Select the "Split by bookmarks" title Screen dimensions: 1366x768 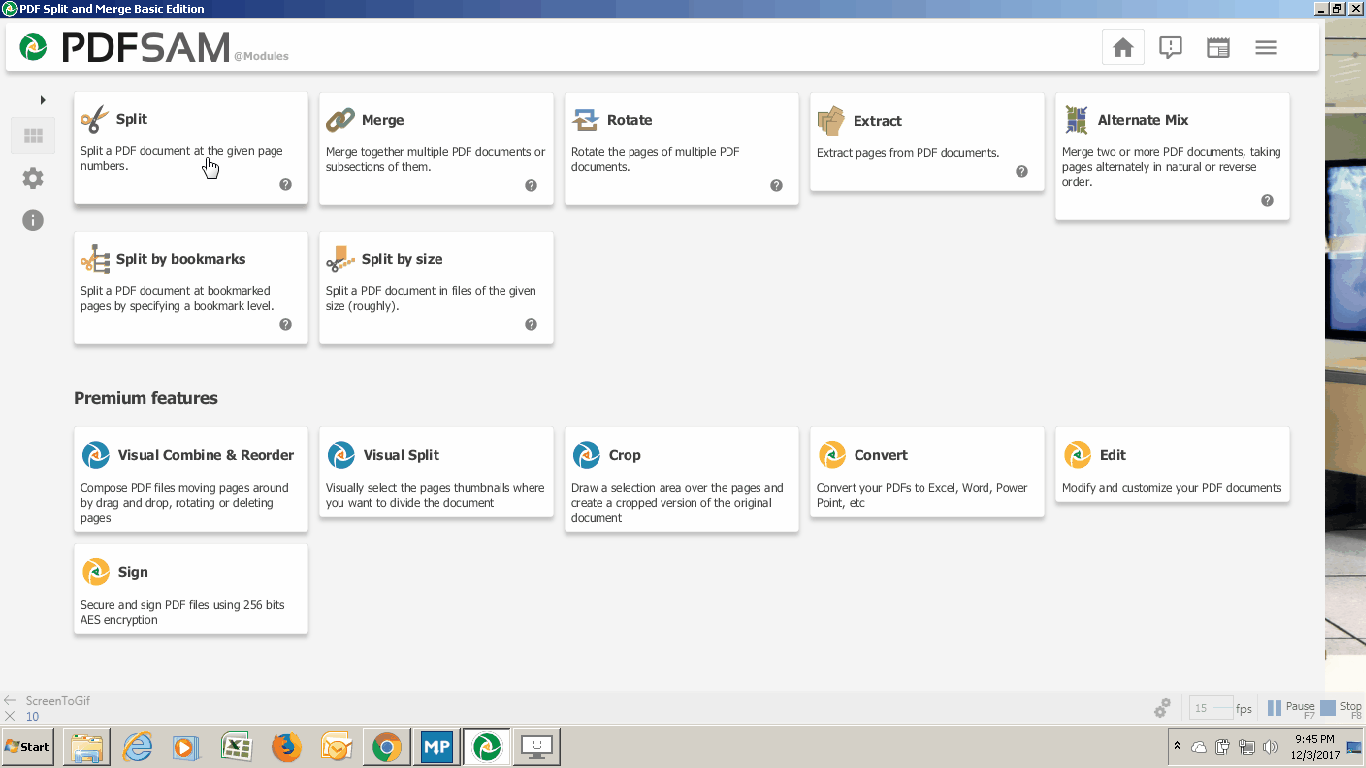pos(181,259)
